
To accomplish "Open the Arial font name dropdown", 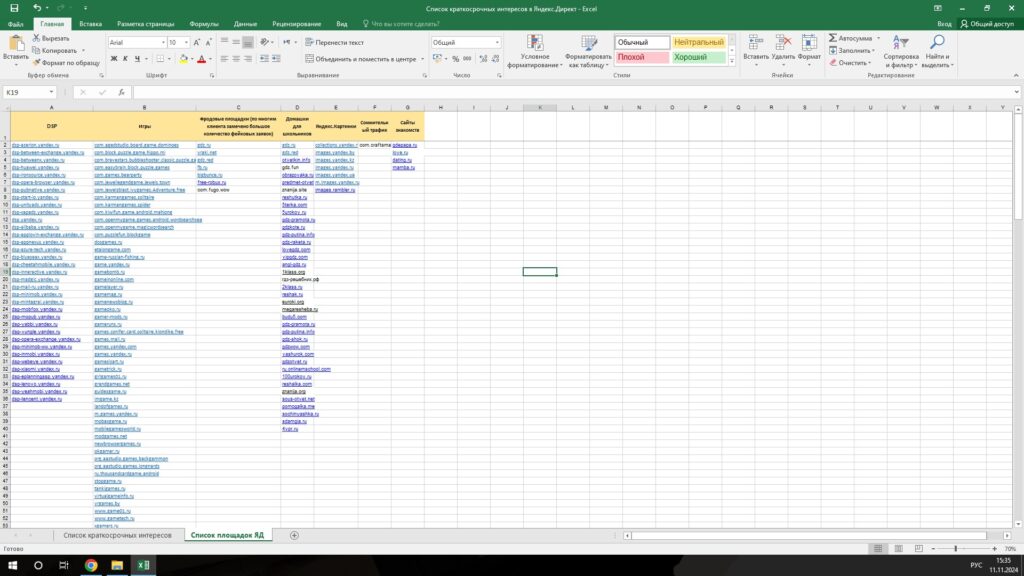I will (x=163, y=42).
